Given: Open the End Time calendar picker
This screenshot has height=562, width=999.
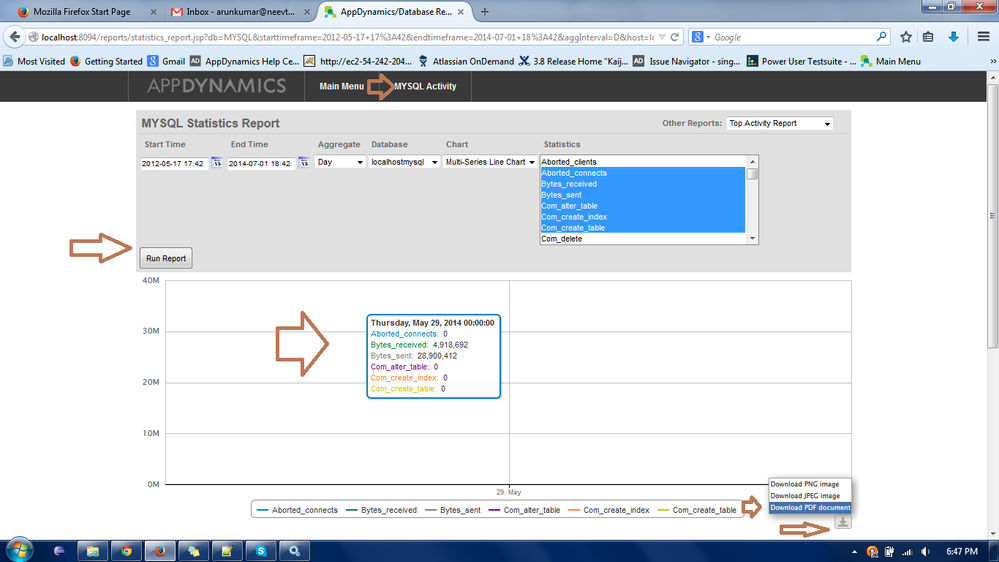Looking at the screenshot, I should click(302, 163).
